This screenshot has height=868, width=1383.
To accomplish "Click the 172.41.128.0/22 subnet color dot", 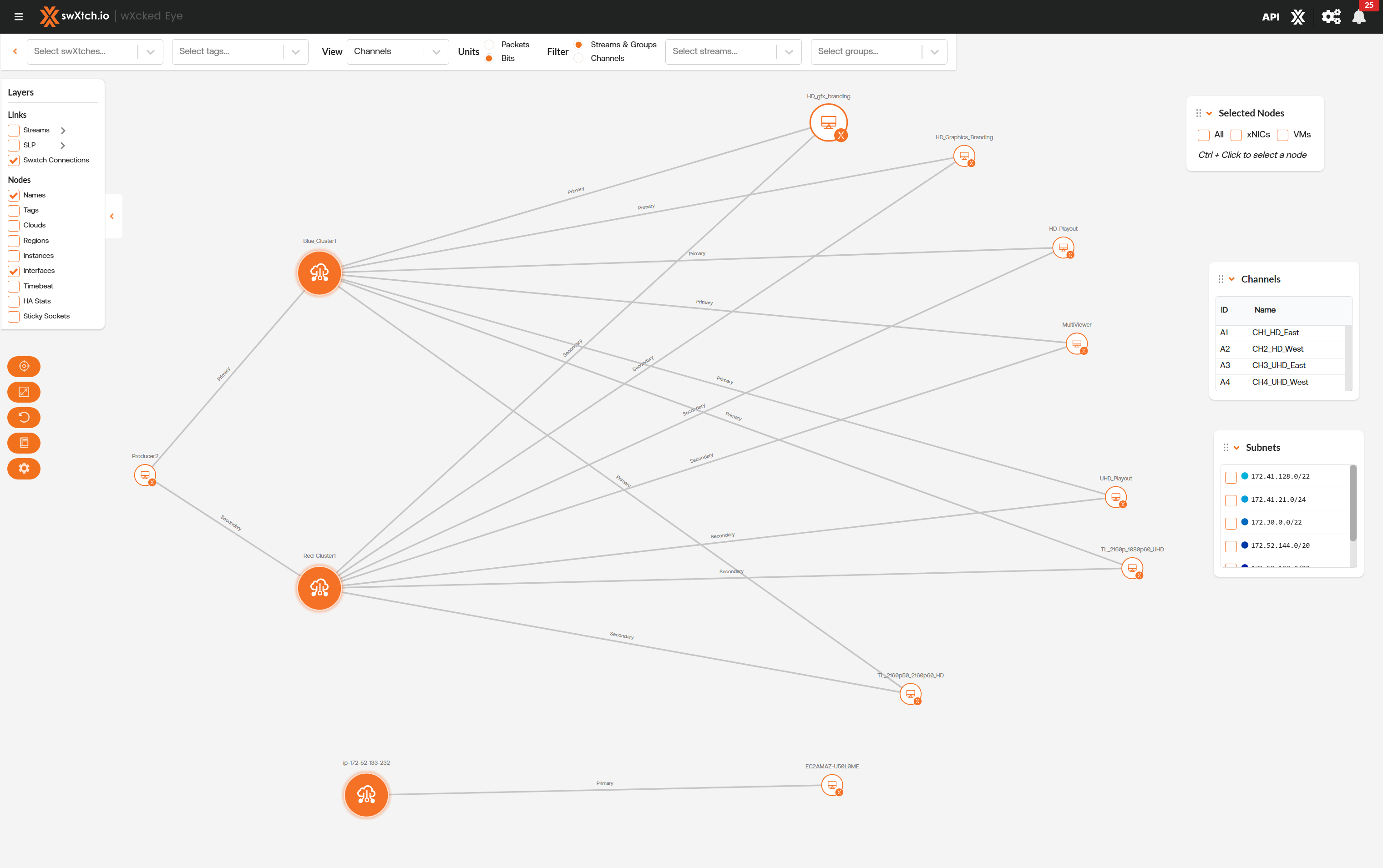I will coord(1245,476).
